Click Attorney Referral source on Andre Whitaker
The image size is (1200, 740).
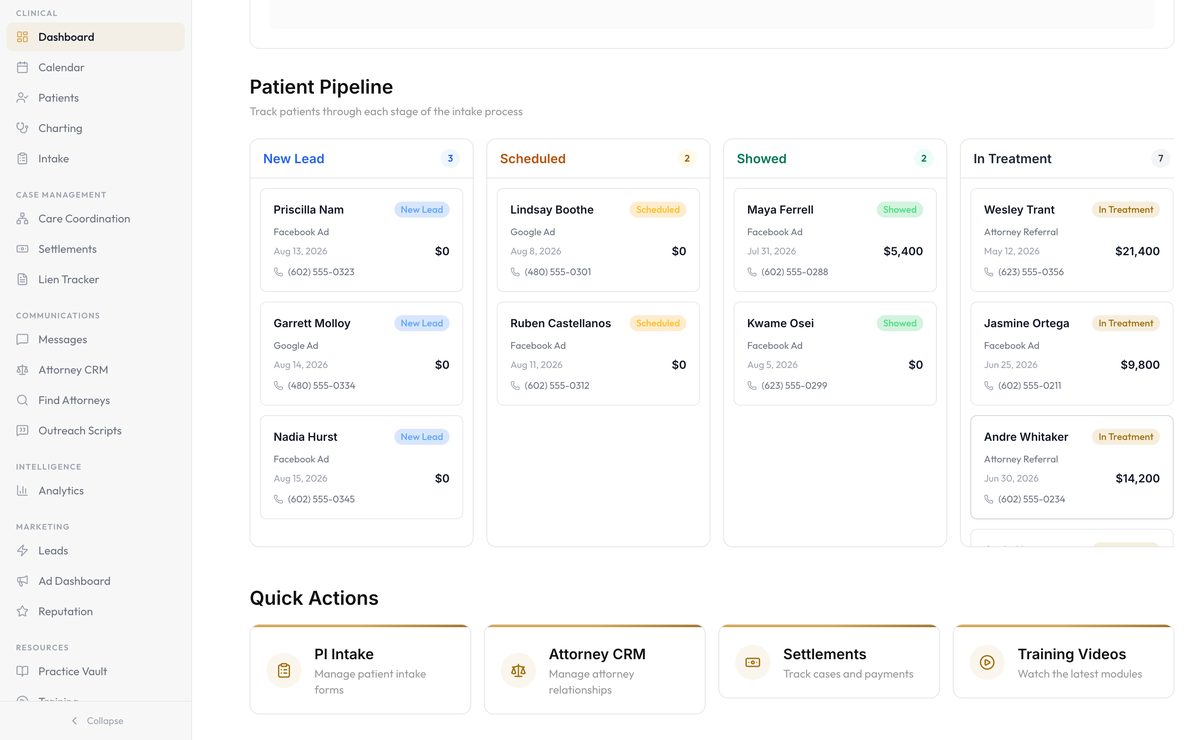point(1021,459)
